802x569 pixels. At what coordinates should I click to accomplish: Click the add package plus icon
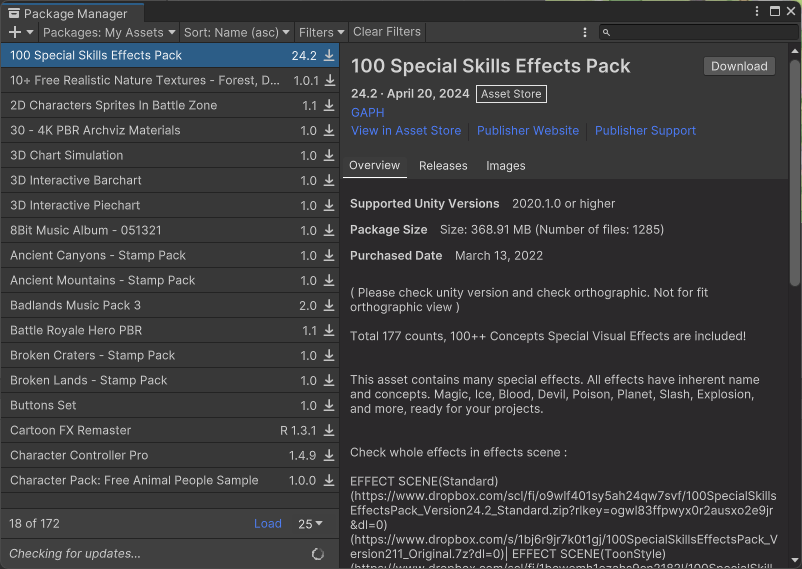pos(15,33)
